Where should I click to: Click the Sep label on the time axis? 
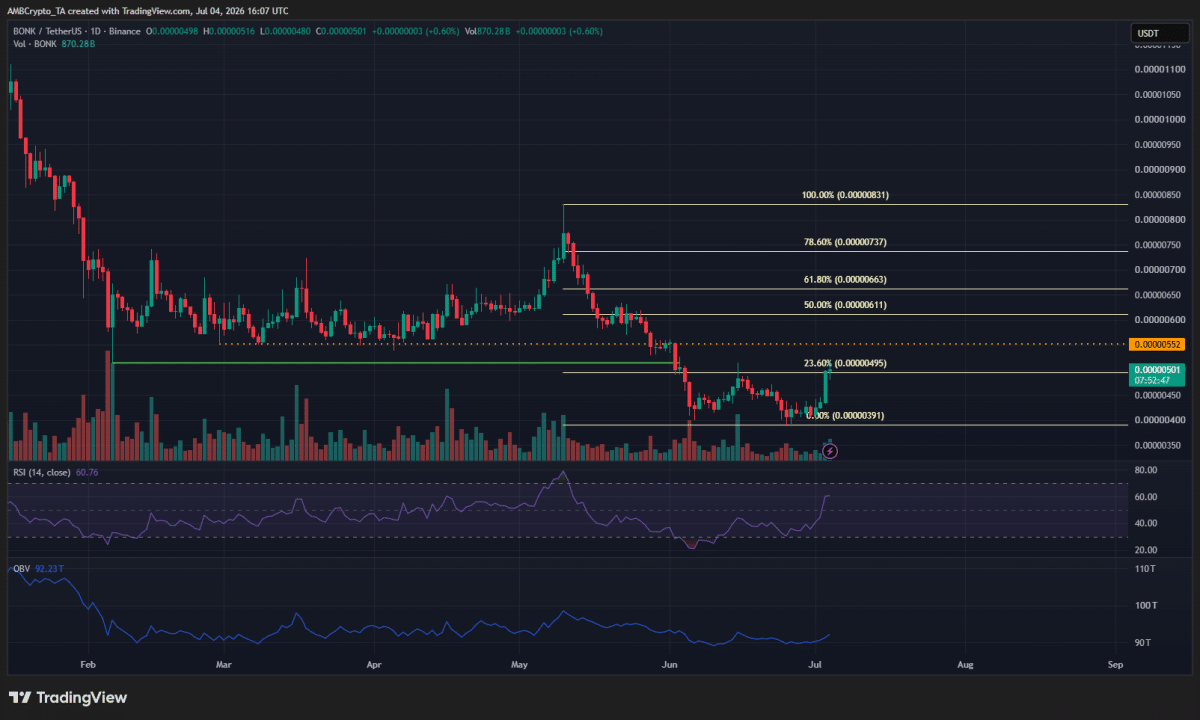click(x=1114, y=663)
